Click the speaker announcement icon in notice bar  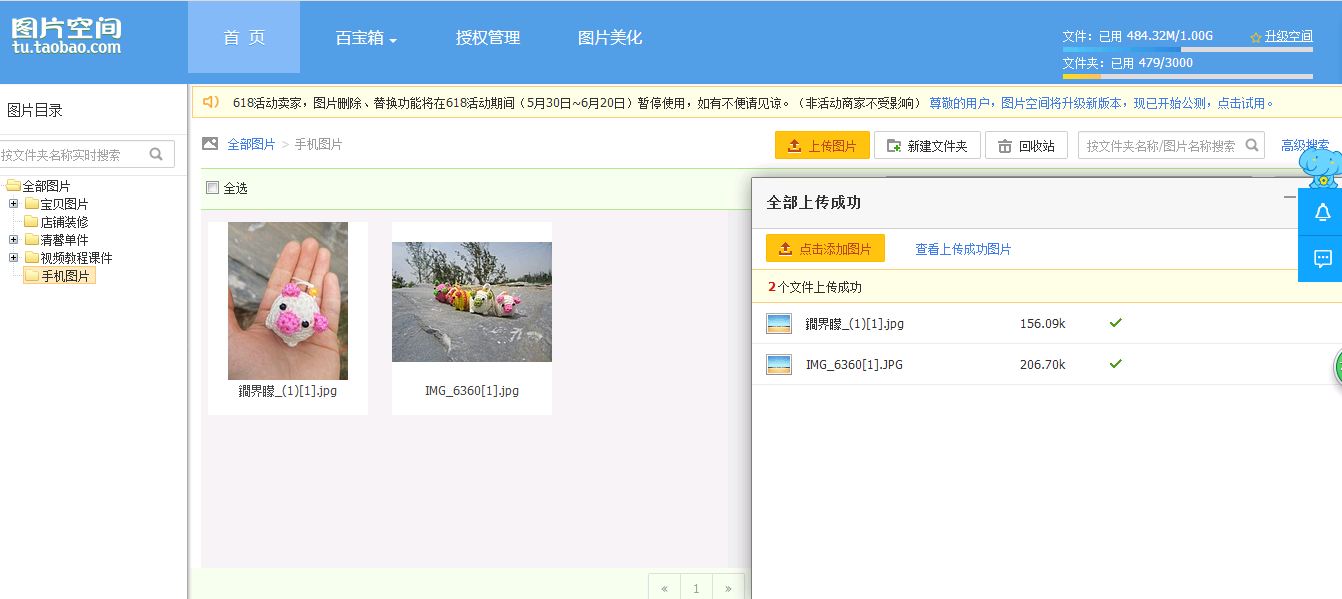[211, 102]
